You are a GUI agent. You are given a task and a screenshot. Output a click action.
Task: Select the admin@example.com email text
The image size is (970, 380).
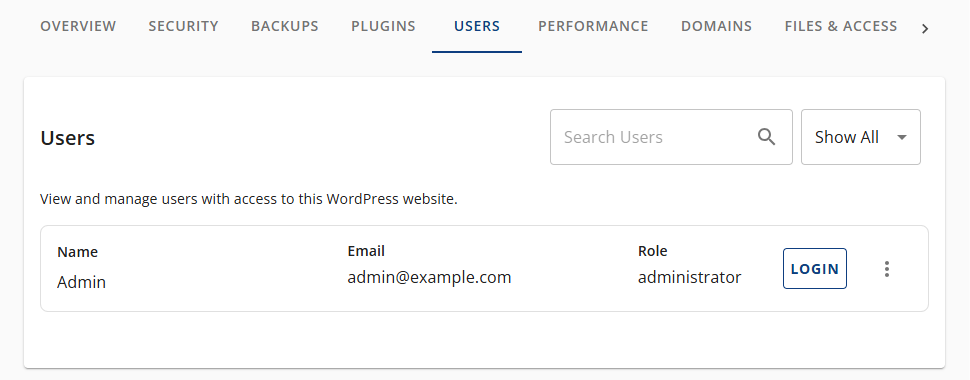tap(429, 277)
